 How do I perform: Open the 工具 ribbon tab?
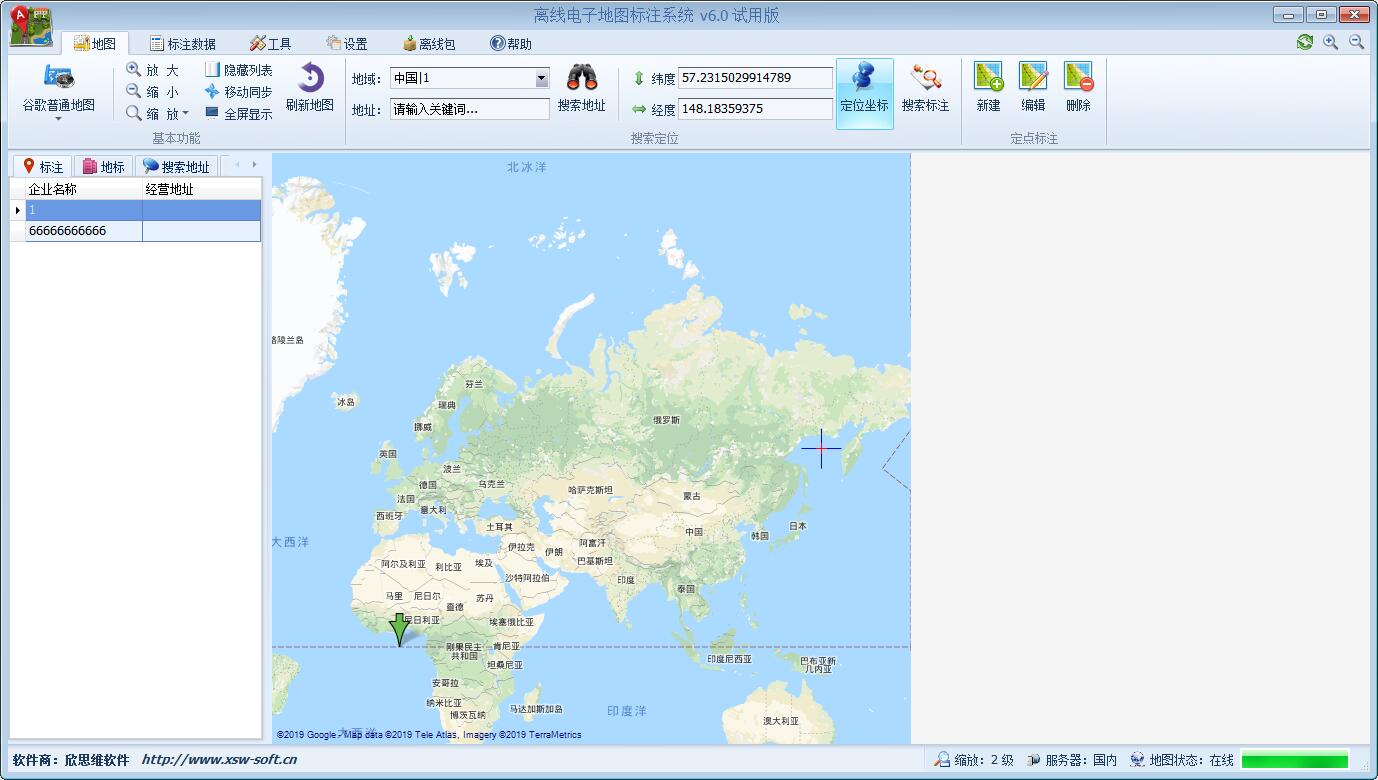click(270, 44)
